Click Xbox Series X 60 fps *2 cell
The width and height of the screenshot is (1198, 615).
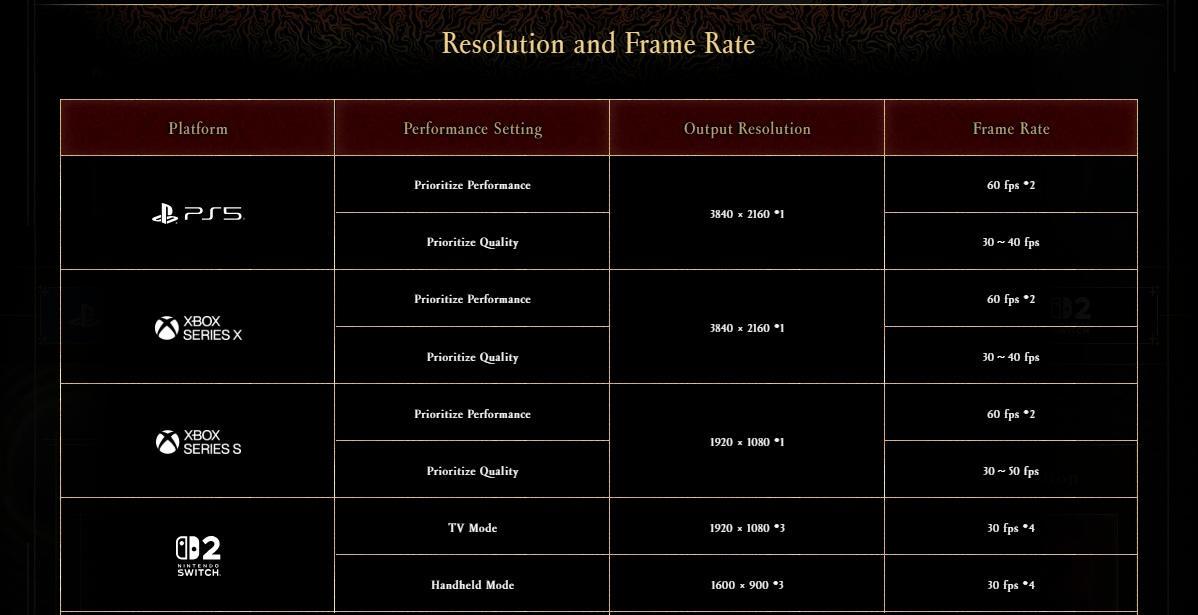pos(1011,299)
